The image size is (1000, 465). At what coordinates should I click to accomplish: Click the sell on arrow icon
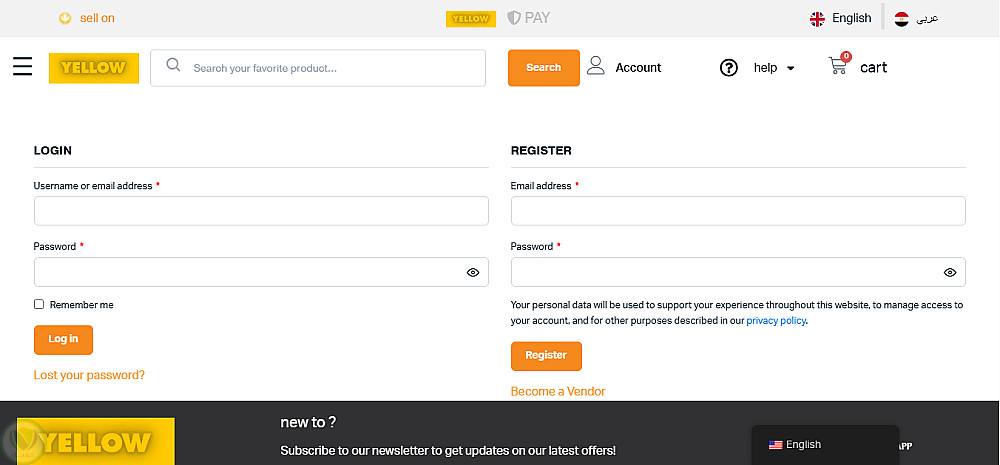(65, 18)
